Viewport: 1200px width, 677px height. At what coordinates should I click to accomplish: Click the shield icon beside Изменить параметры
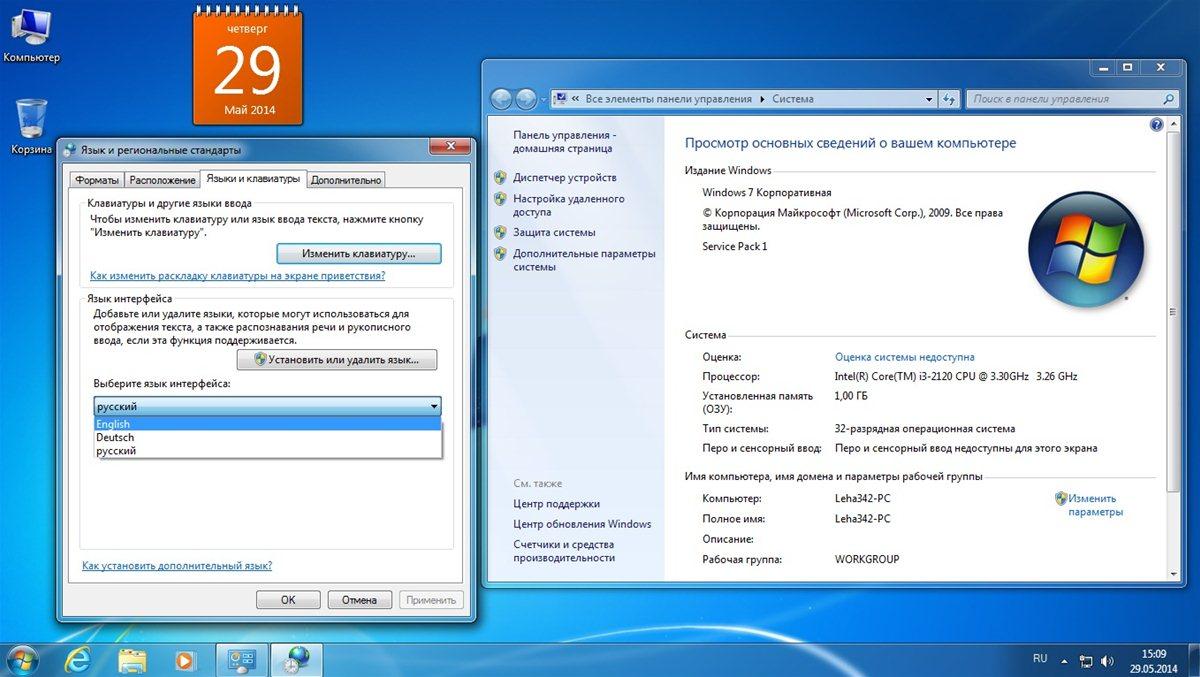point(1061,498)
